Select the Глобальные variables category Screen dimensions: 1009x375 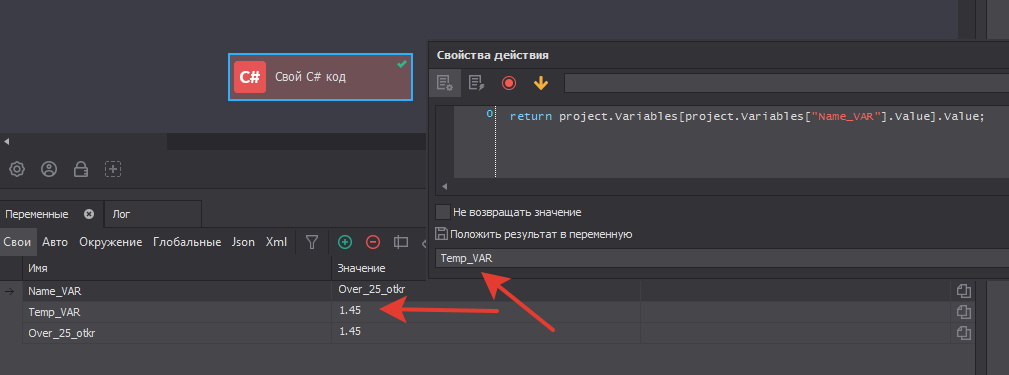coord(187,242)
